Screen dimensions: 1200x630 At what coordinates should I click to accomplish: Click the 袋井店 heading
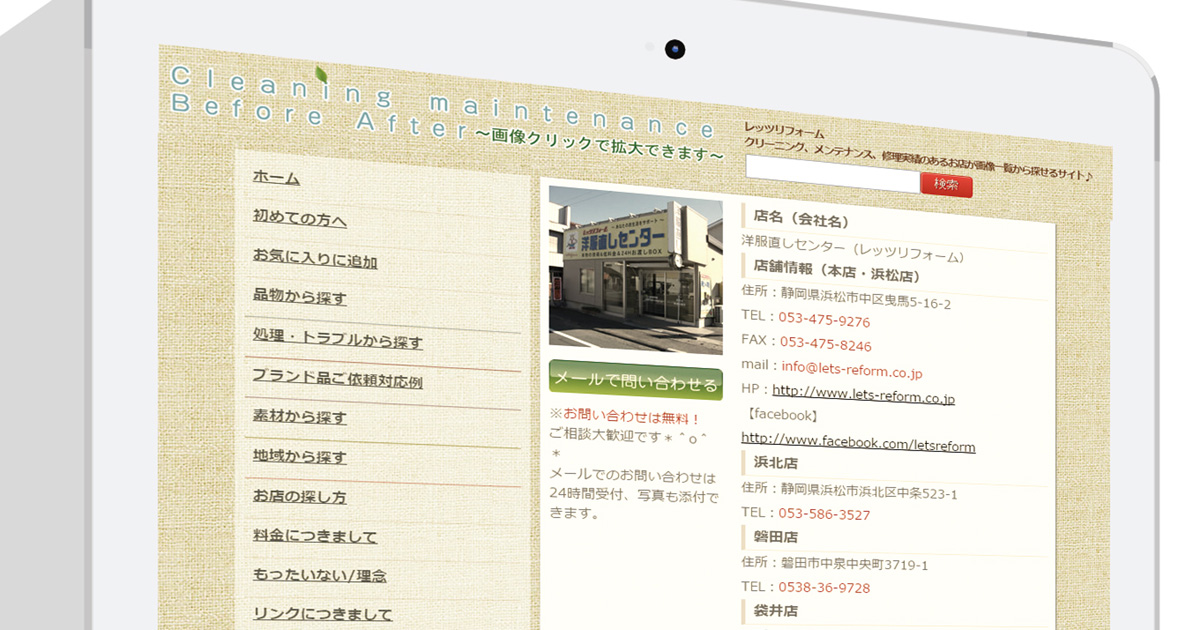pos(775,610)
